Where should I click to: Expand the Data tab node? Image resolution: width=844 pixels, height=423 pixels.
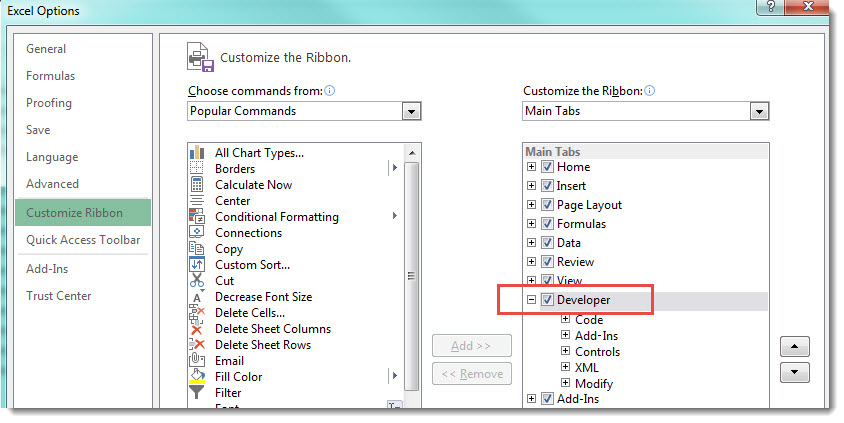pos(531,243)
